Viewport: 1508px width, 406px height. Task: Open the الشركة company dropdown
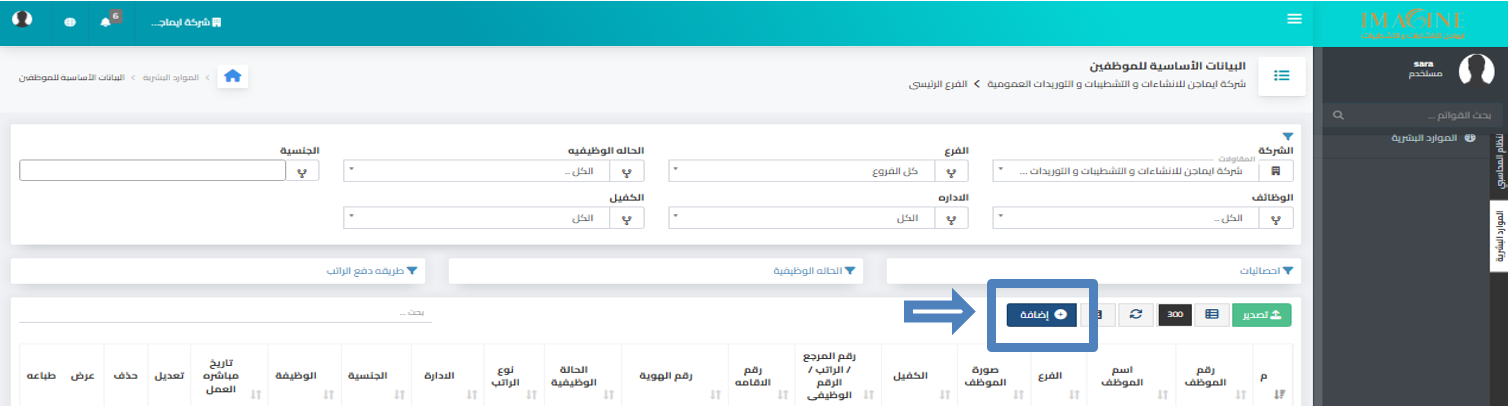click(x=1126, y=171)
